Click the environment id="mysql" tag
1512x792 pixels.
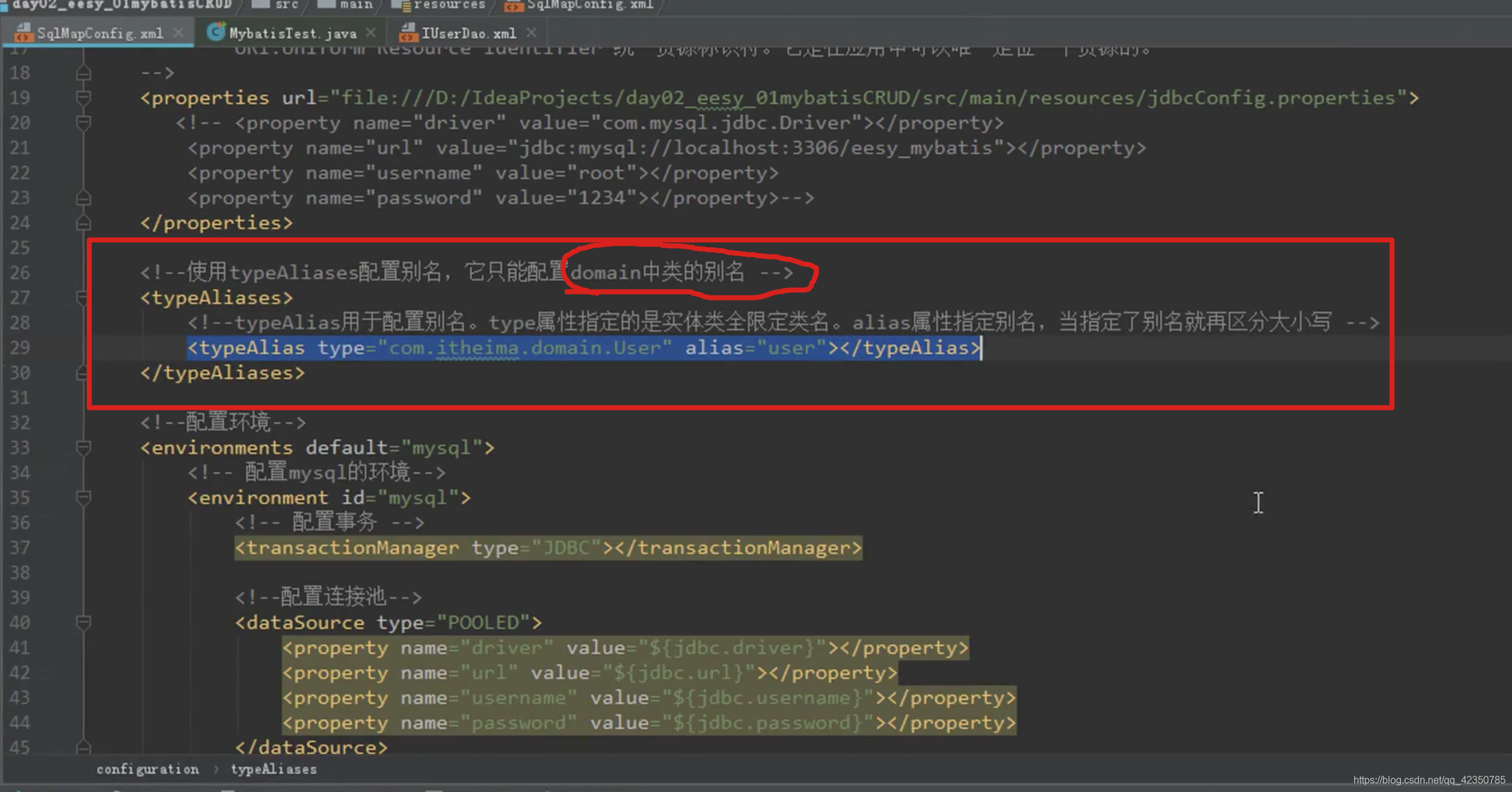click(x=329, y=498)
